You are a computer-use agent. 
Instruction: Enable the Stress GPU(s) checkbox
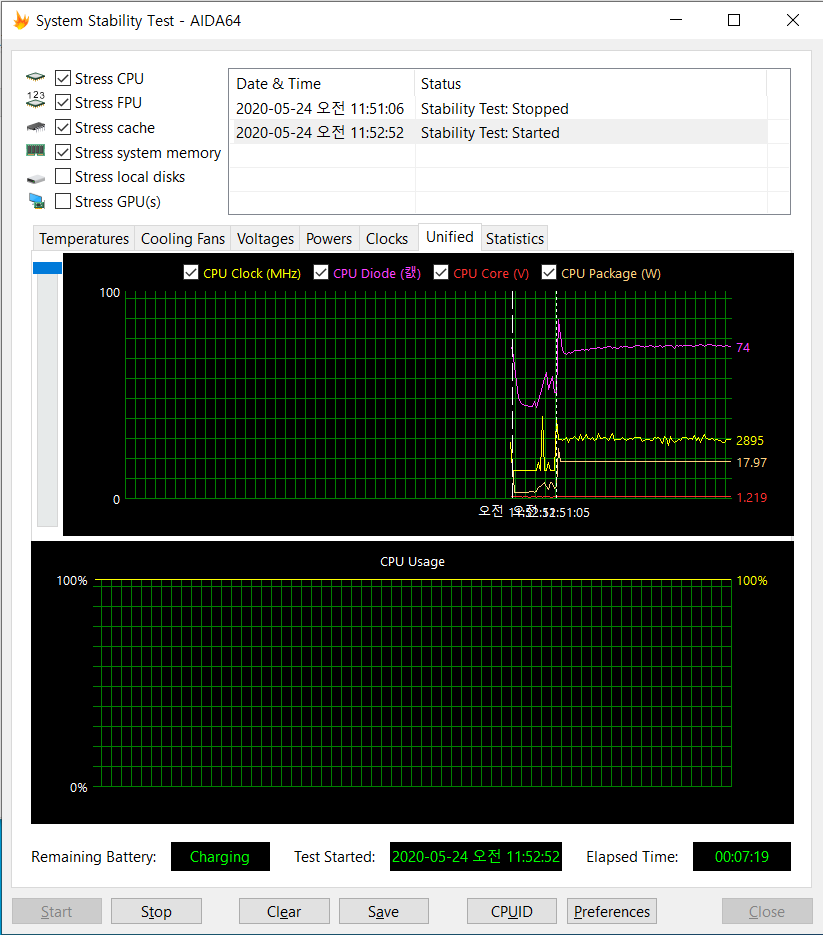[x=63, y=202]
